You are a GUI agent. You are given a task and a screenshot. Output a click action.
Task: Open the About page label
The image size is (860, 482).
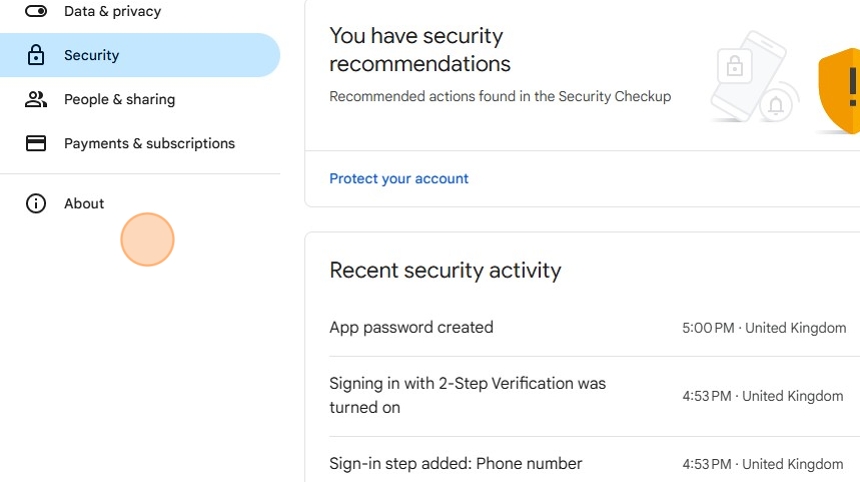[x=84, y=204]
